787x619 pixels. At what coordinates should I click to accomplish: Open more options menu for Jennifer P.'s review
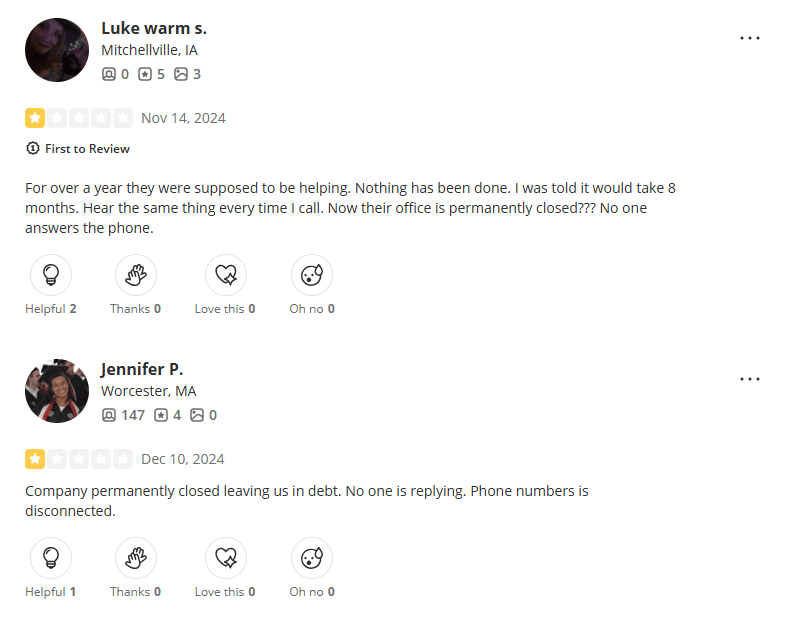750,380
